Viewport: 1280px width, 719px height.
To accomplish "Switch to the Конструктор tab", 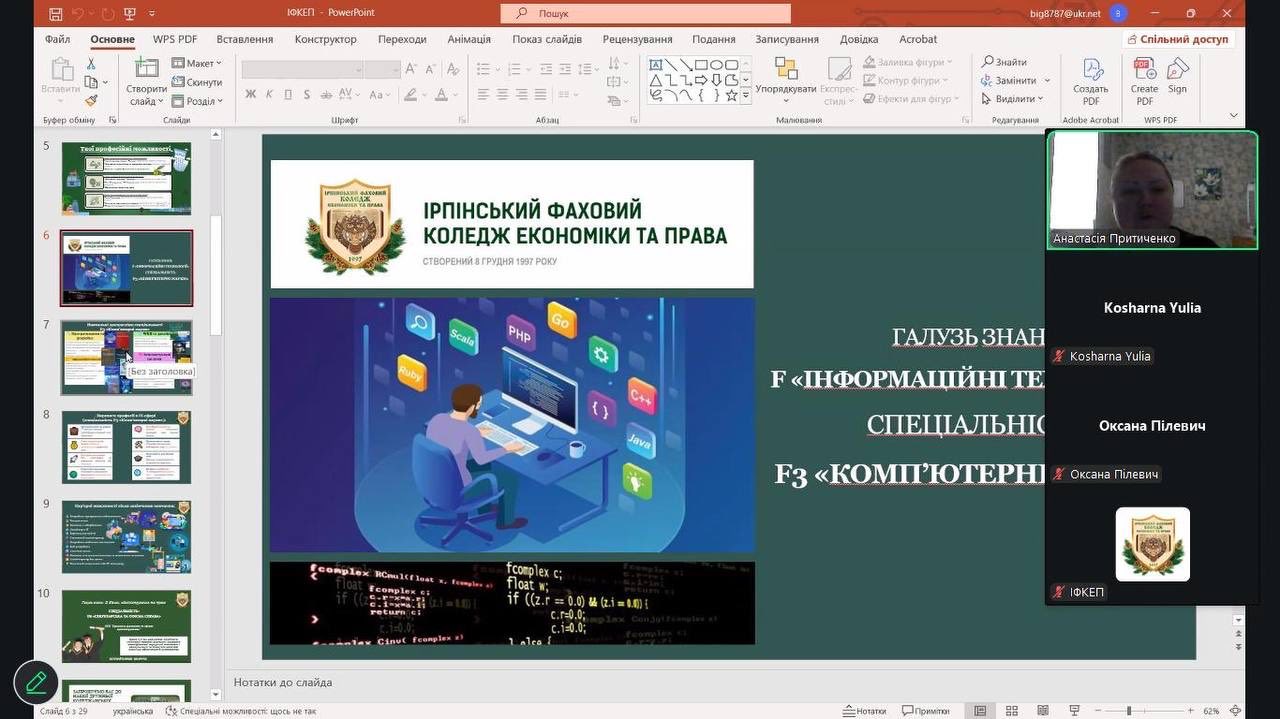I will 325,39.
